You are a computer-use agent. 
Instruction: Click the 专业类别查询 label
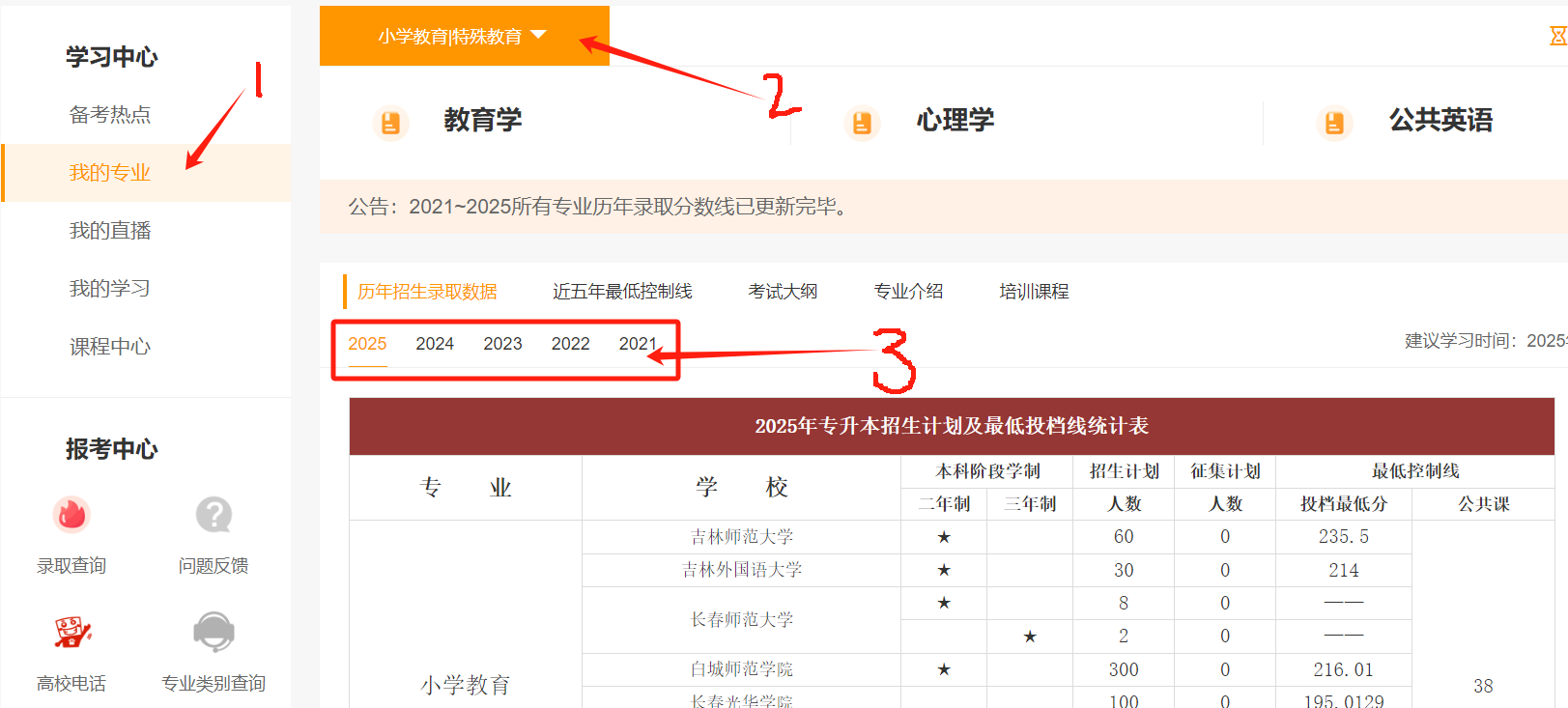coord(214,684)
